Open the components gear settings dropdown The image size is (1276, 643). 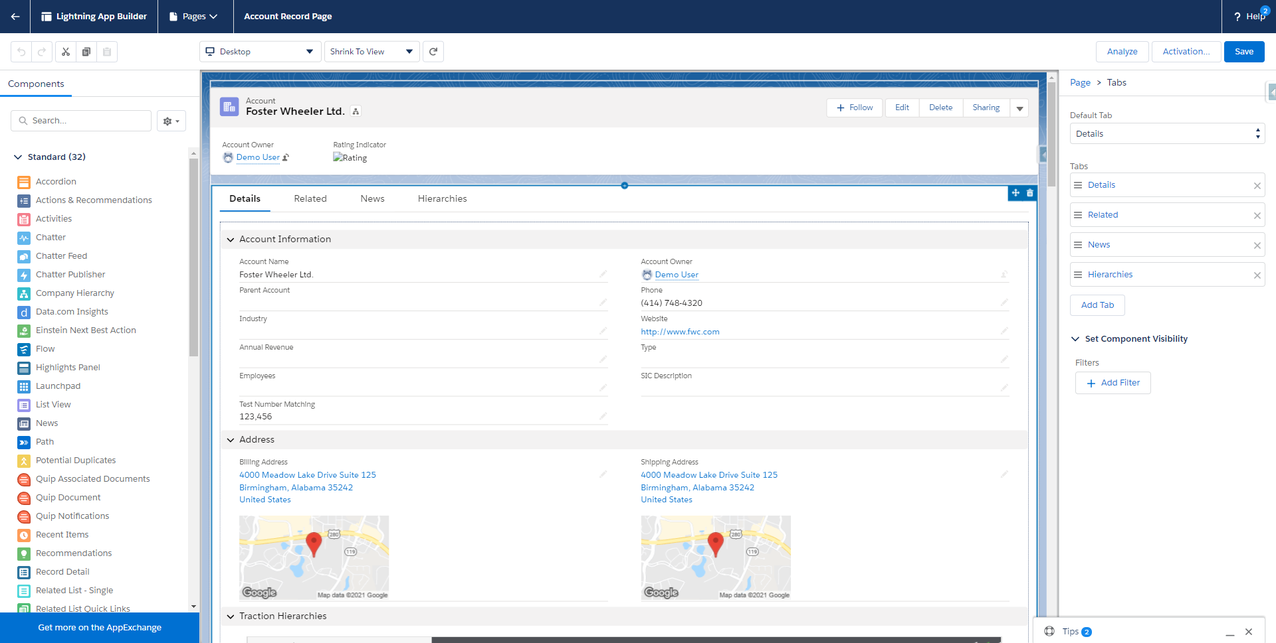[x=172, y=121]
